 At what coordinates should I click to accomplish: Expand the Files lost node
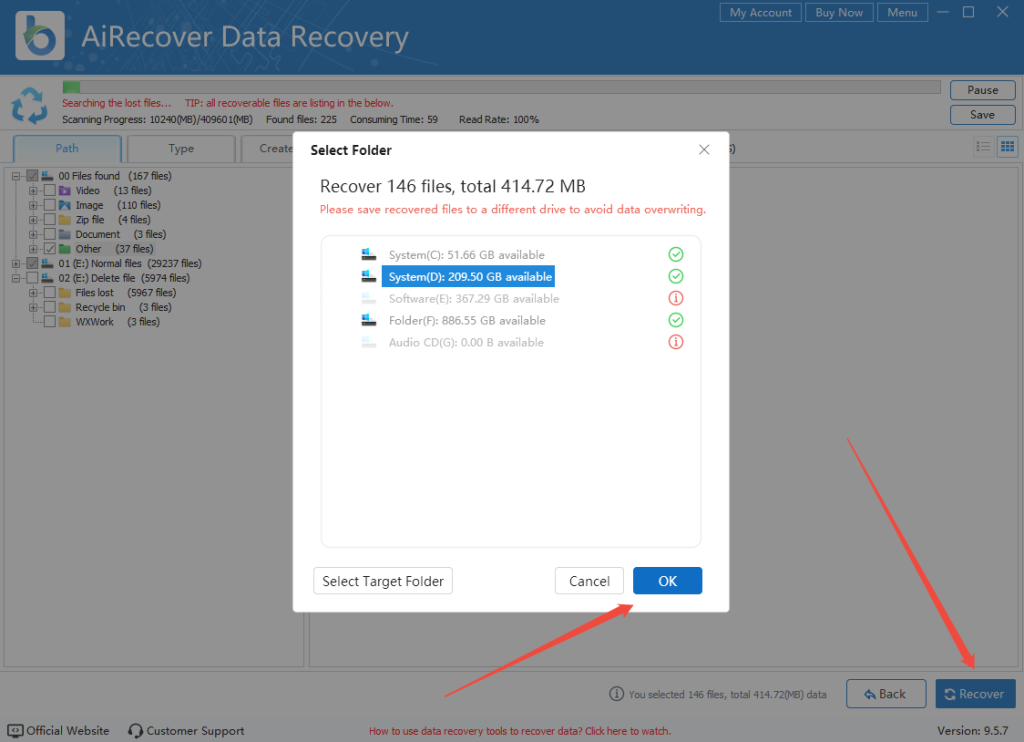pos(34,292)
